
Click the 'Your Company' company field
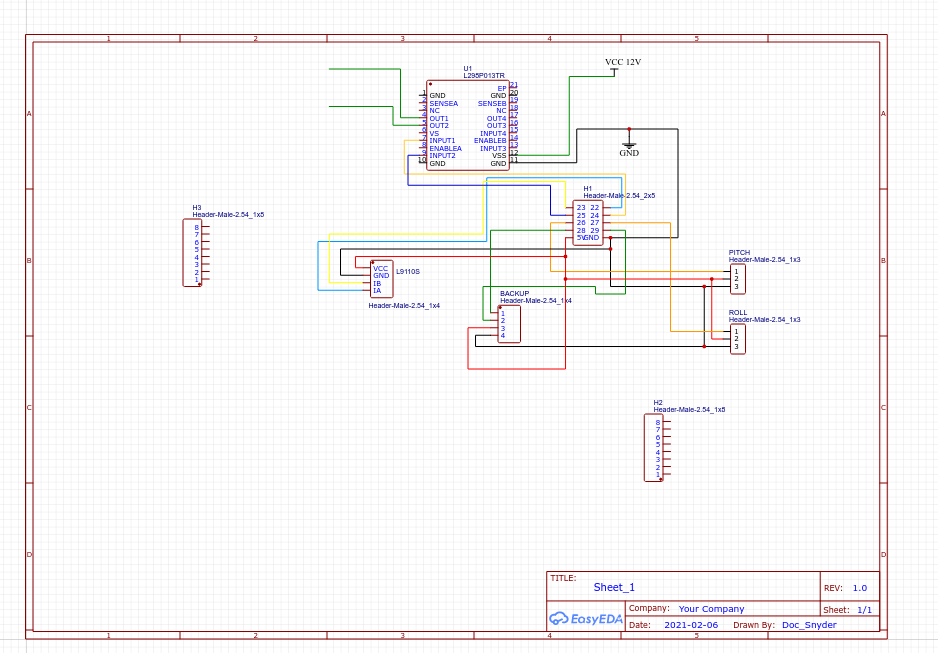[x=711, y=609]
